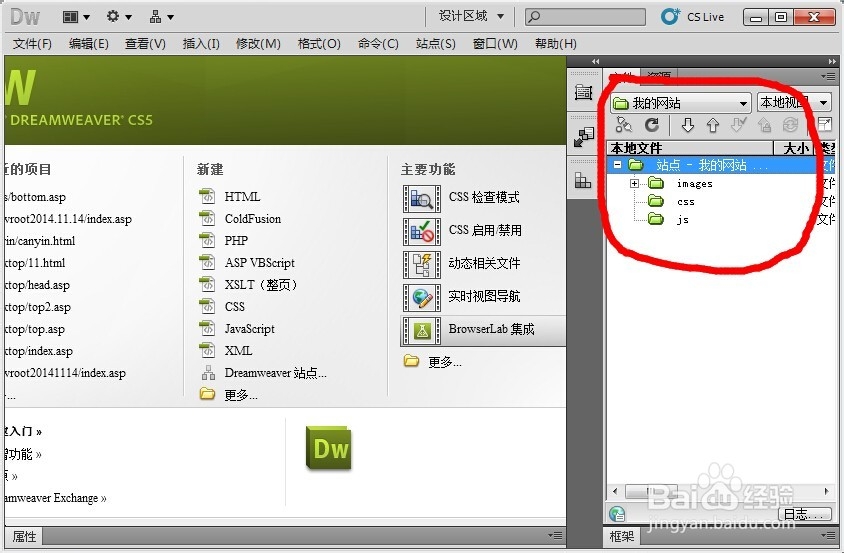This screenshot has height=553, width=844.
Task: Open recent file 11.html
Action: [x=34, y=263]
